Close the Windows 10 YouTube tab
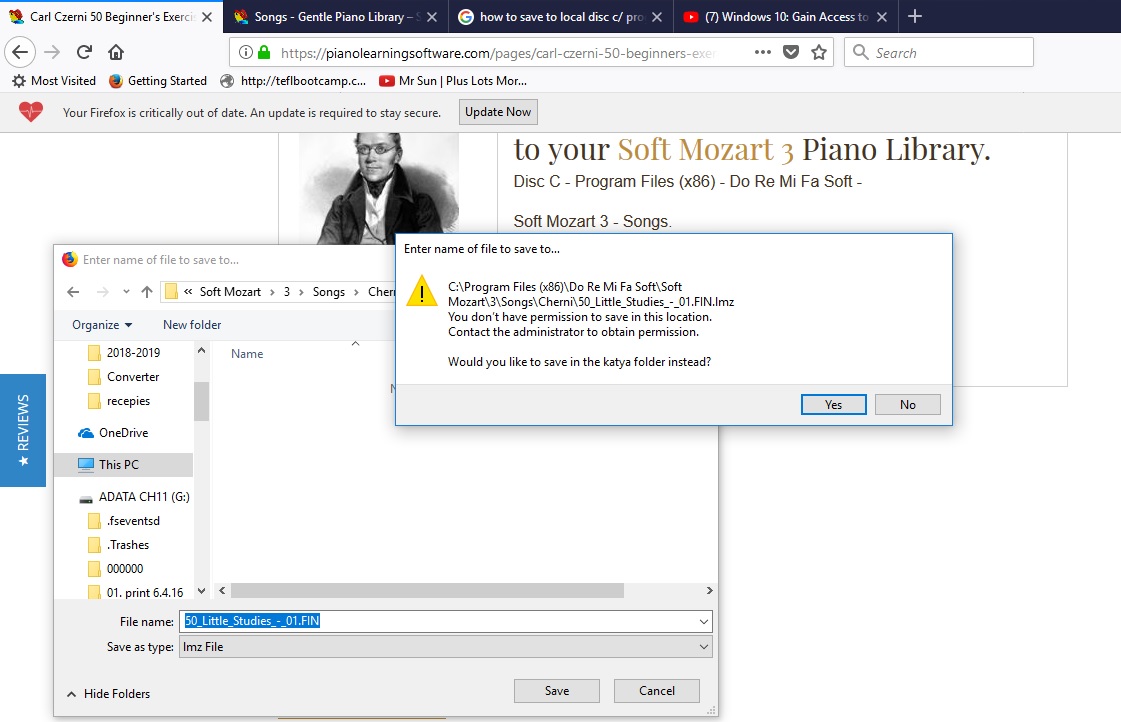Screen dimensions: 1121x722 pos(882,17)
